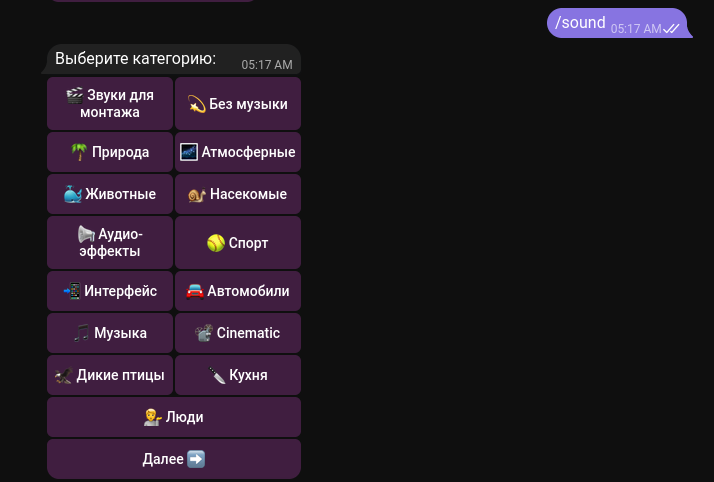Choose the Аудио-эффекты category
Image resolution: width=714 pixels, height=482 pixels.
click(110, 242)
